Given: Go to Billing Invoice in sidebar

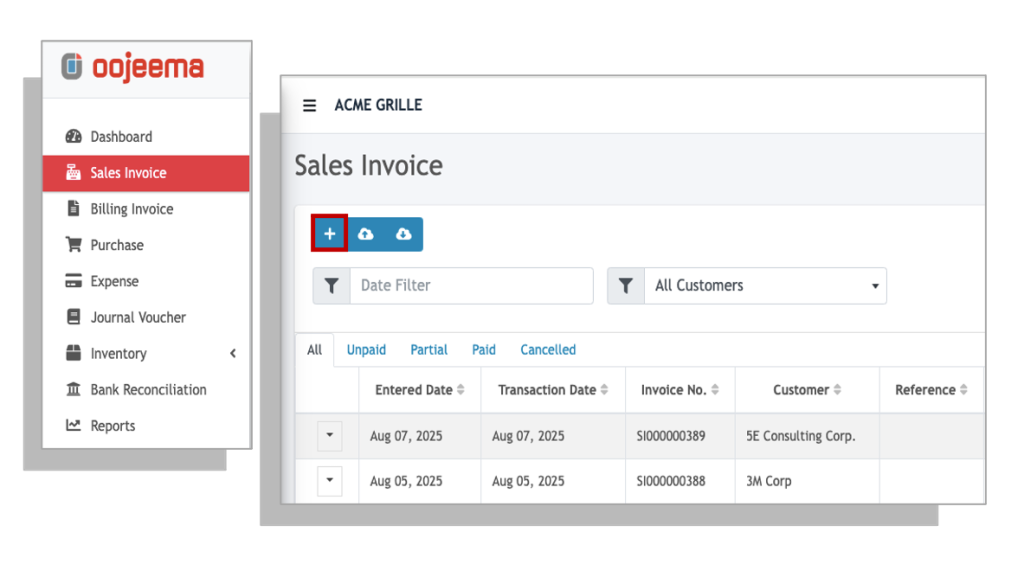Looking at the screenshot, I should tap(131, 209).
